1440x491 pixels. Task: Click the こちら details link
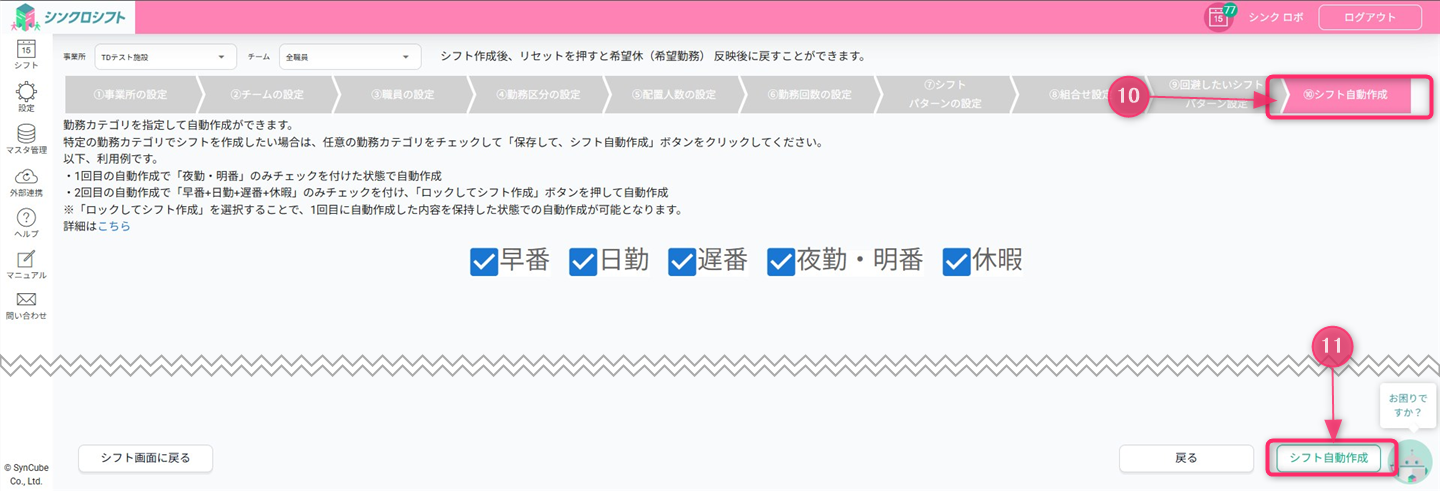(x=114, y=226)
